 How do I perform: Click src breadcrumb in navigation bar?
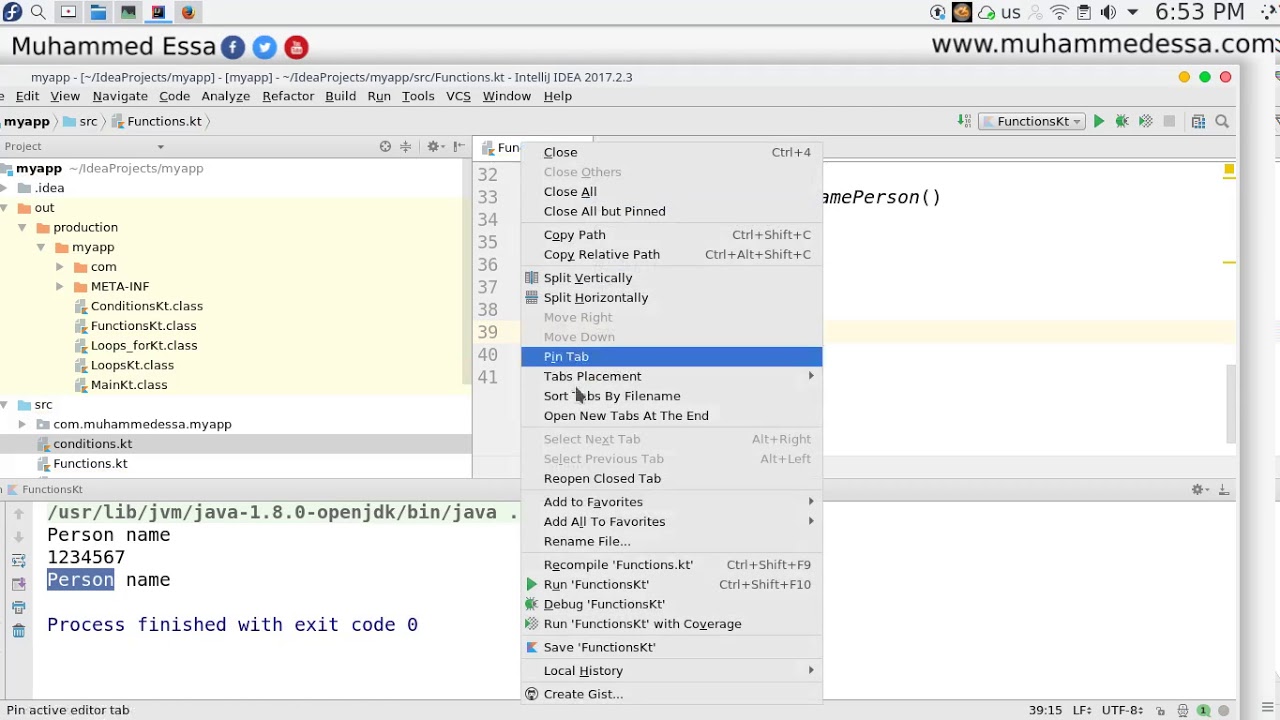pyautogui.click(x=80, y=121)
